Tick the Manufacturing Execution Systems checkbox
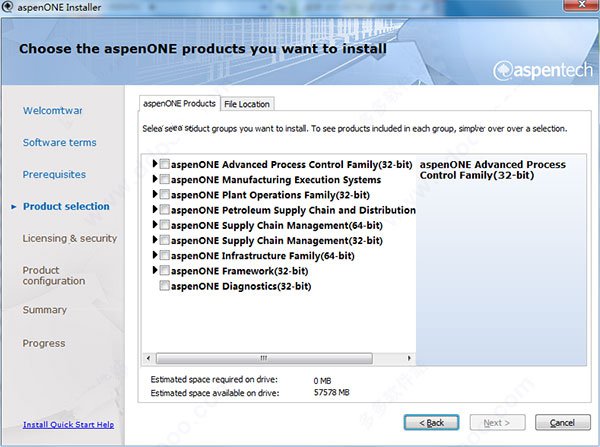Image resolution: width=600 pixels, height=447 pixels. tap(165, 179)
